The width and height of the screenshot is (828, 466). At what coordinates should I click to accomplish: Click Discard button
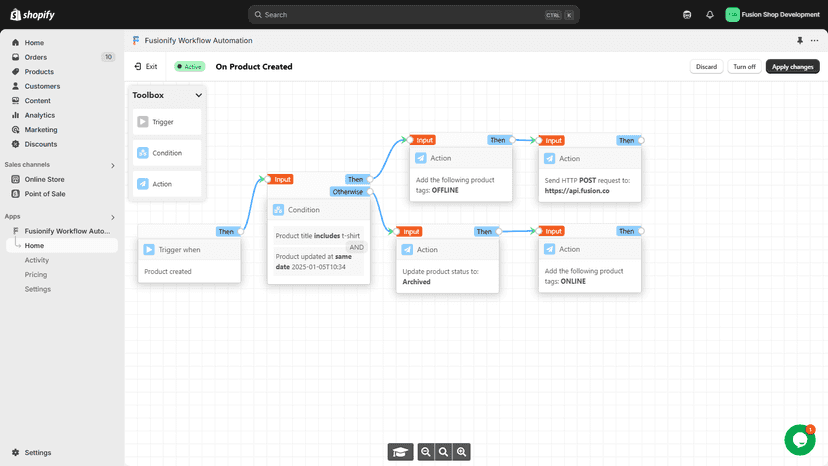(706, 67)
